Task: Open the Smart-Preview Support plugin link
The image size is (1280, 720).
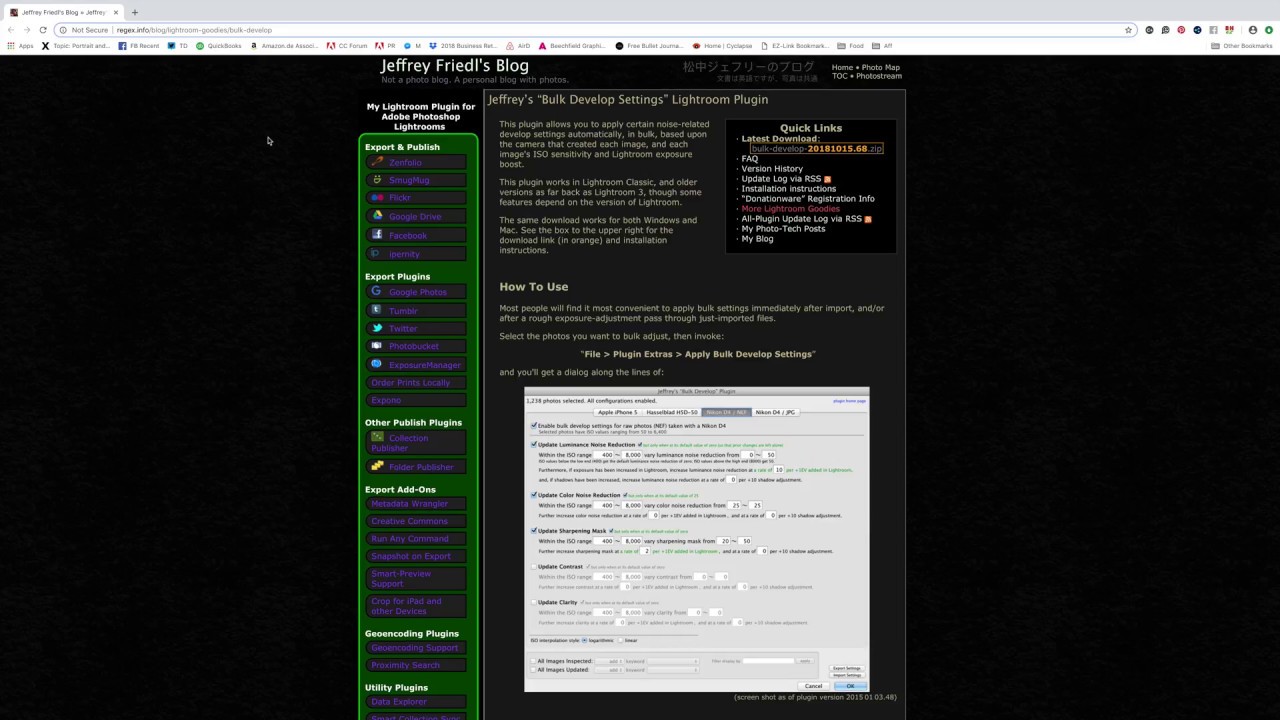Action: (401, 578)
